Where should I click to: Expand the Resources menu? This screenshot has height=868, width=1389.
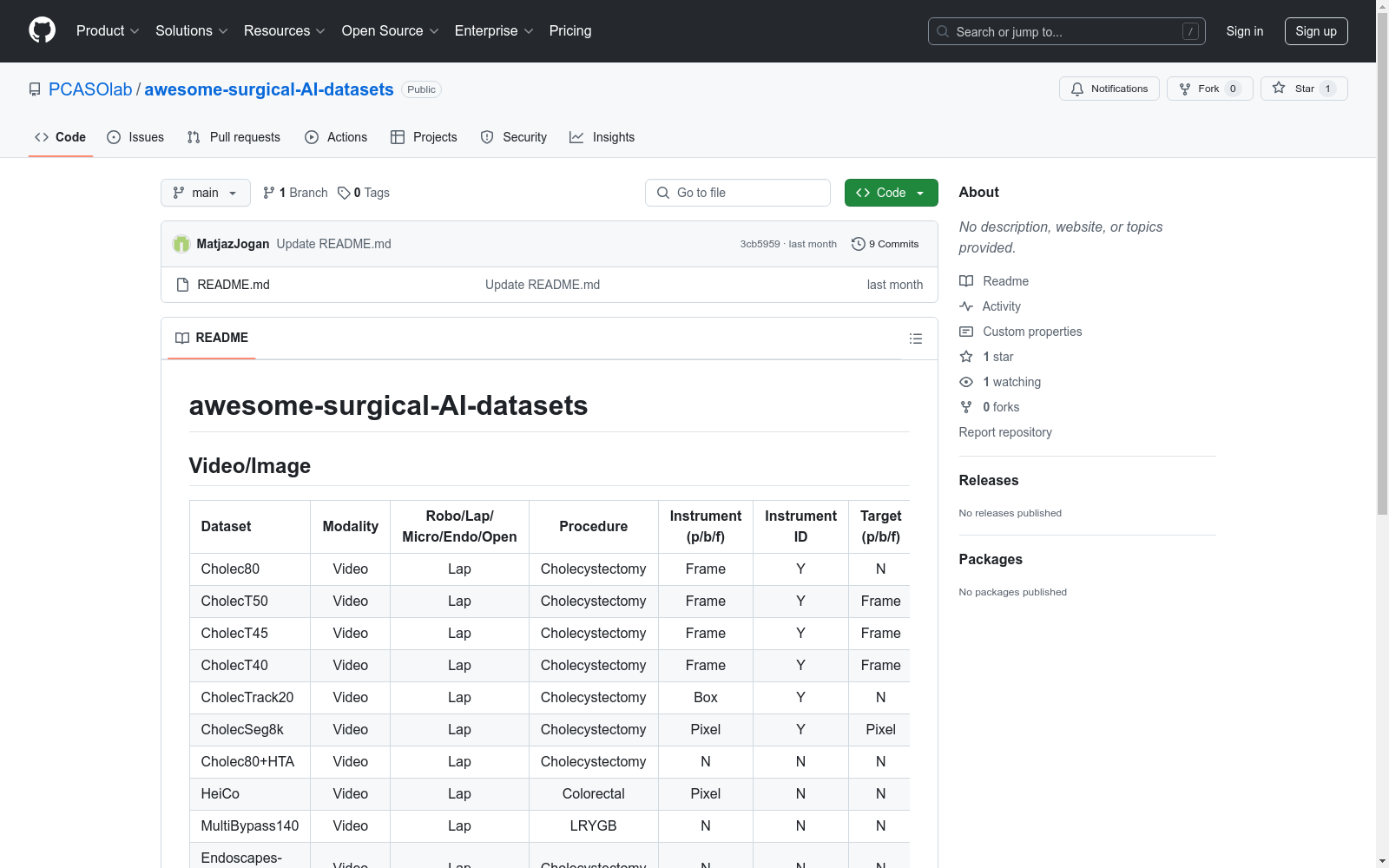pos(284,31)
